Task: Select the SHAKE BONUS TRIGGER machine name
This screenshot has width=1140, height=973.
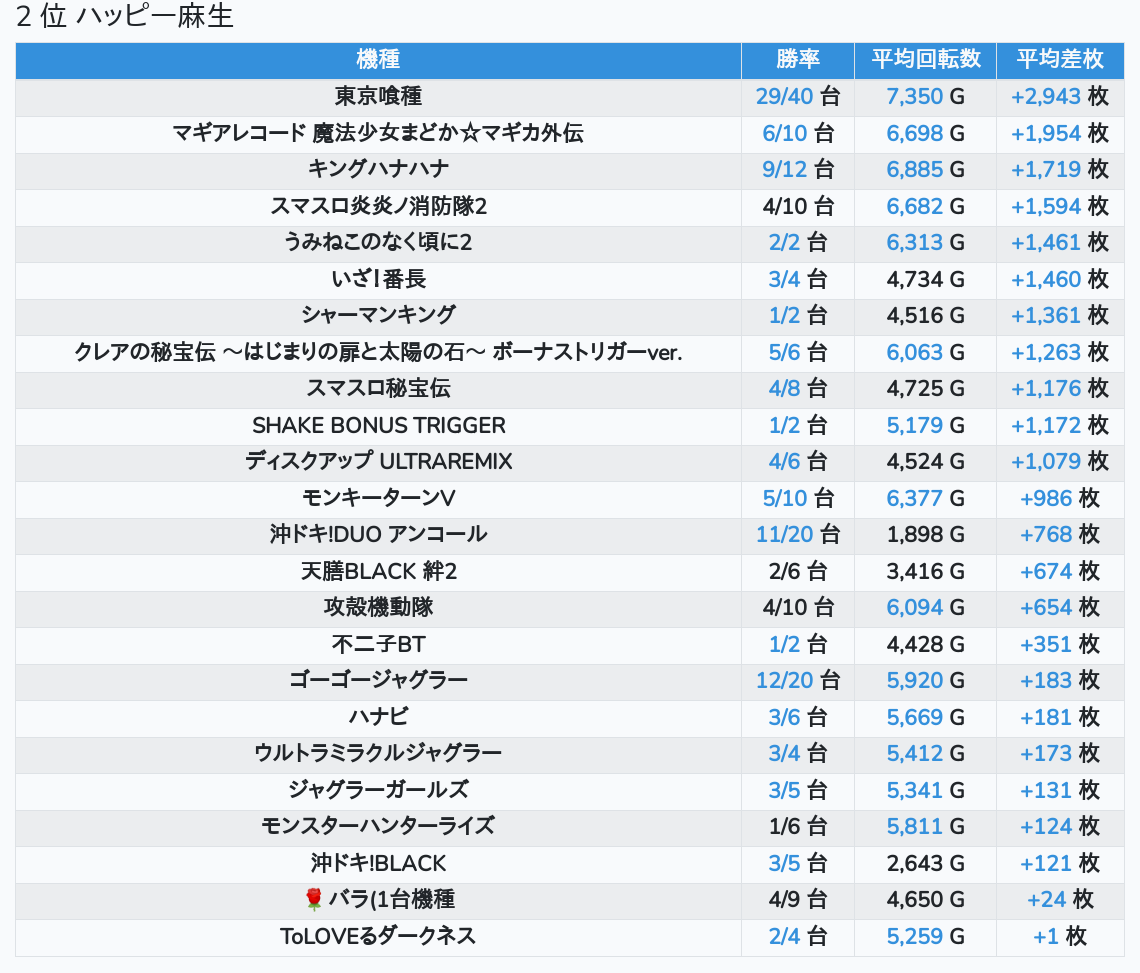Action: [378, 425]
